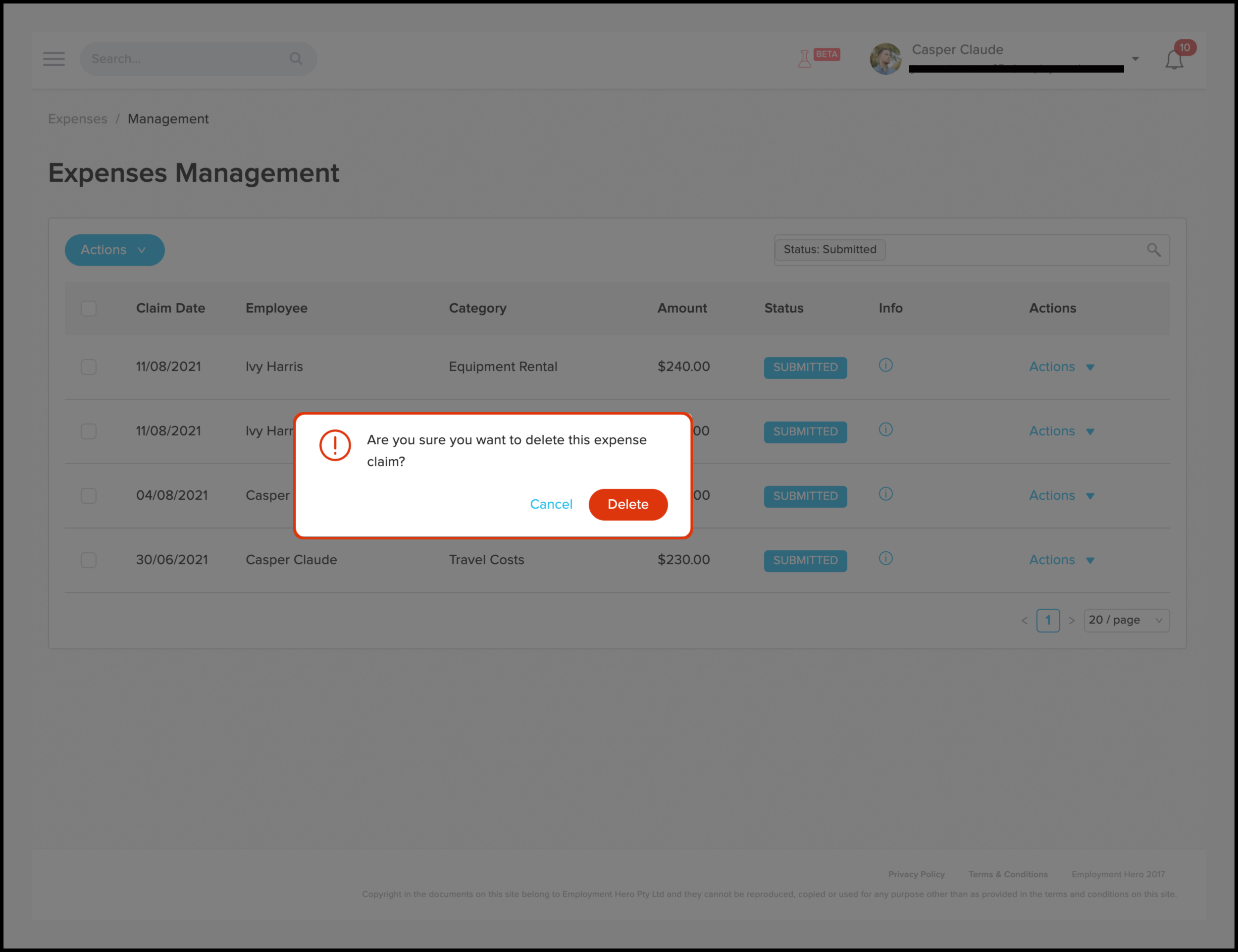1238x952 pixels.
Task: Tick the checkbox for Equipment Rental row
Action: [88, 367]
